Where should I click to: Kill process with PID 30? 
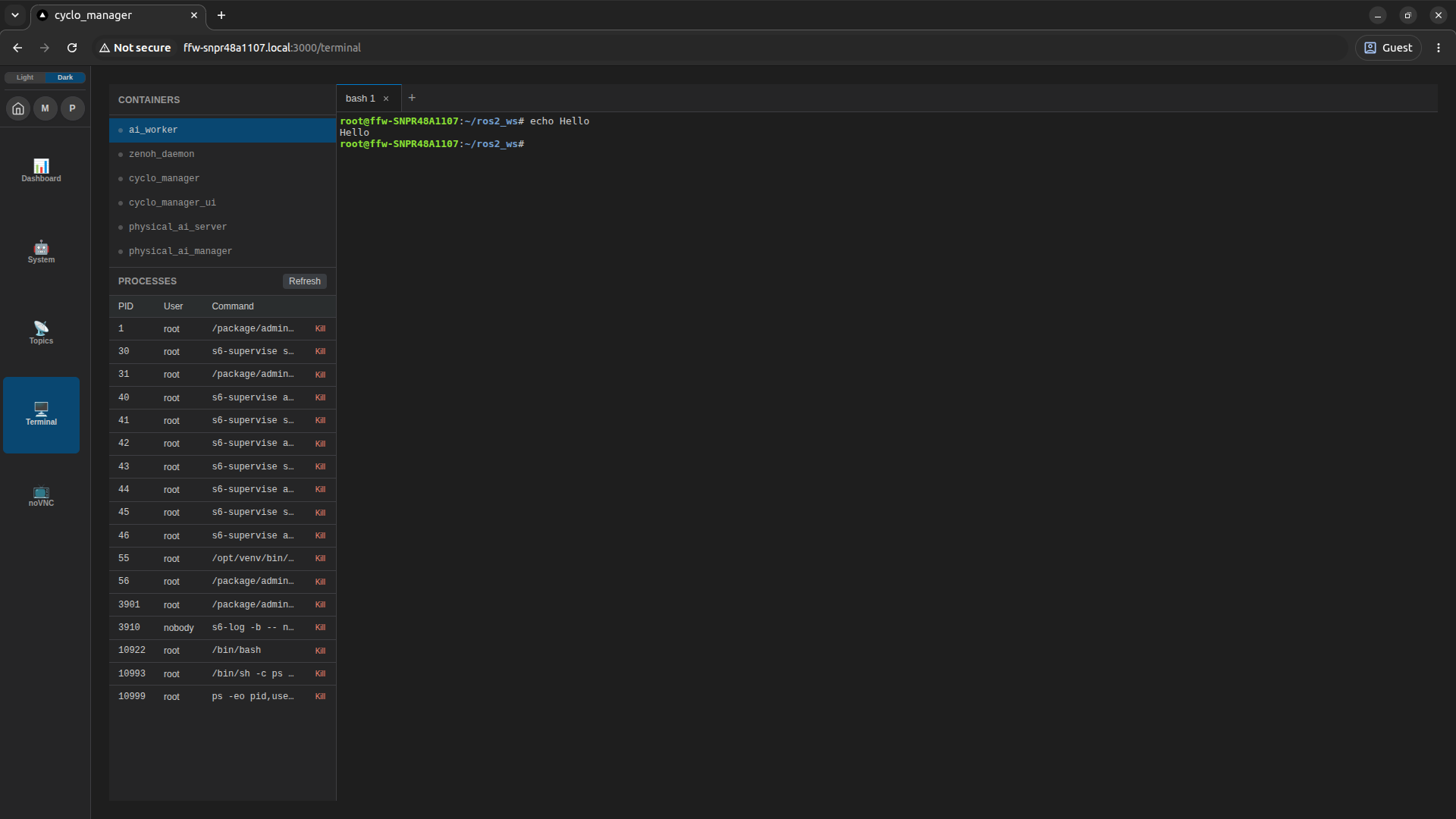320,352
